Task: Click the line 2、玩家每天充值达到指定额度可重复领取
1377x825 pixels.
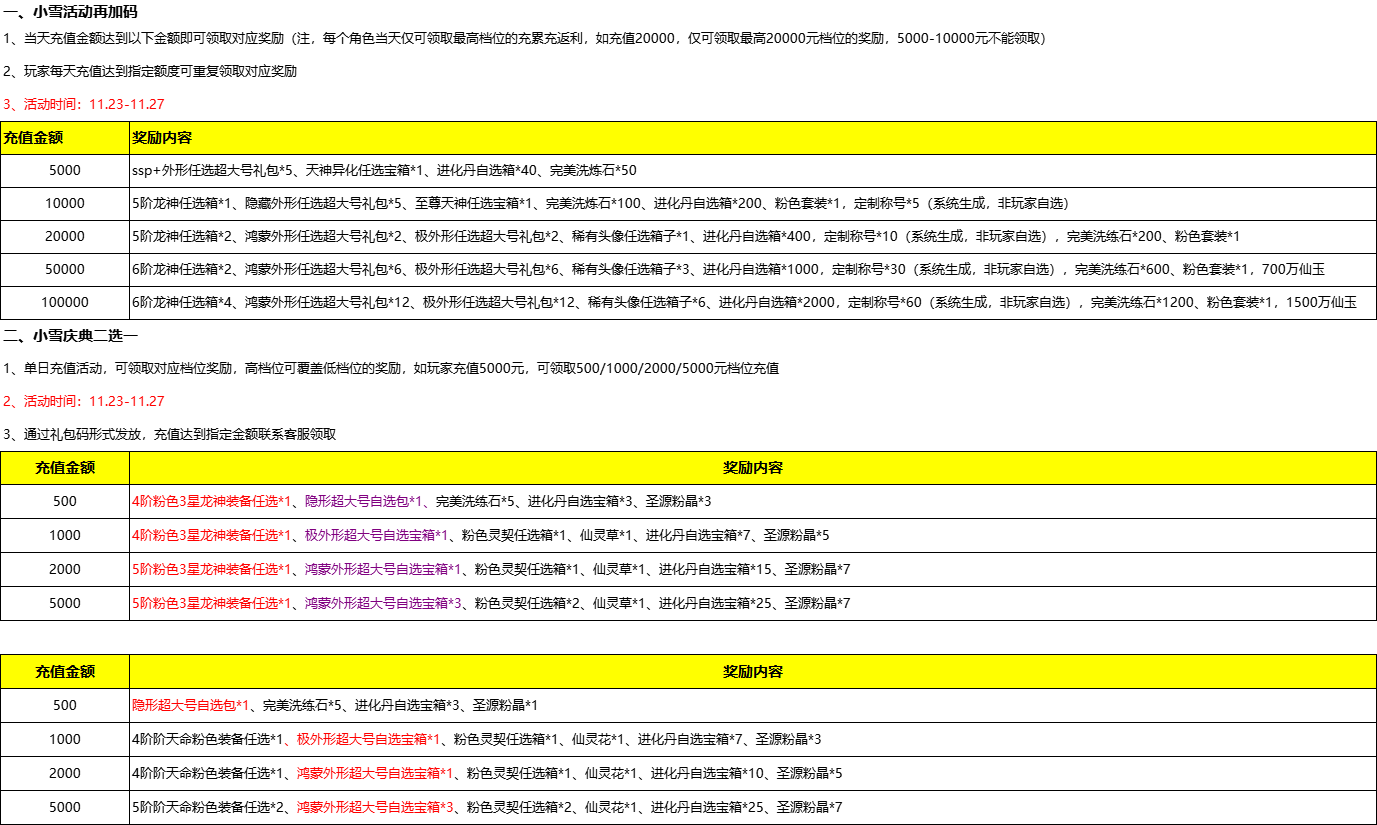Action: [x=150, y=71]
